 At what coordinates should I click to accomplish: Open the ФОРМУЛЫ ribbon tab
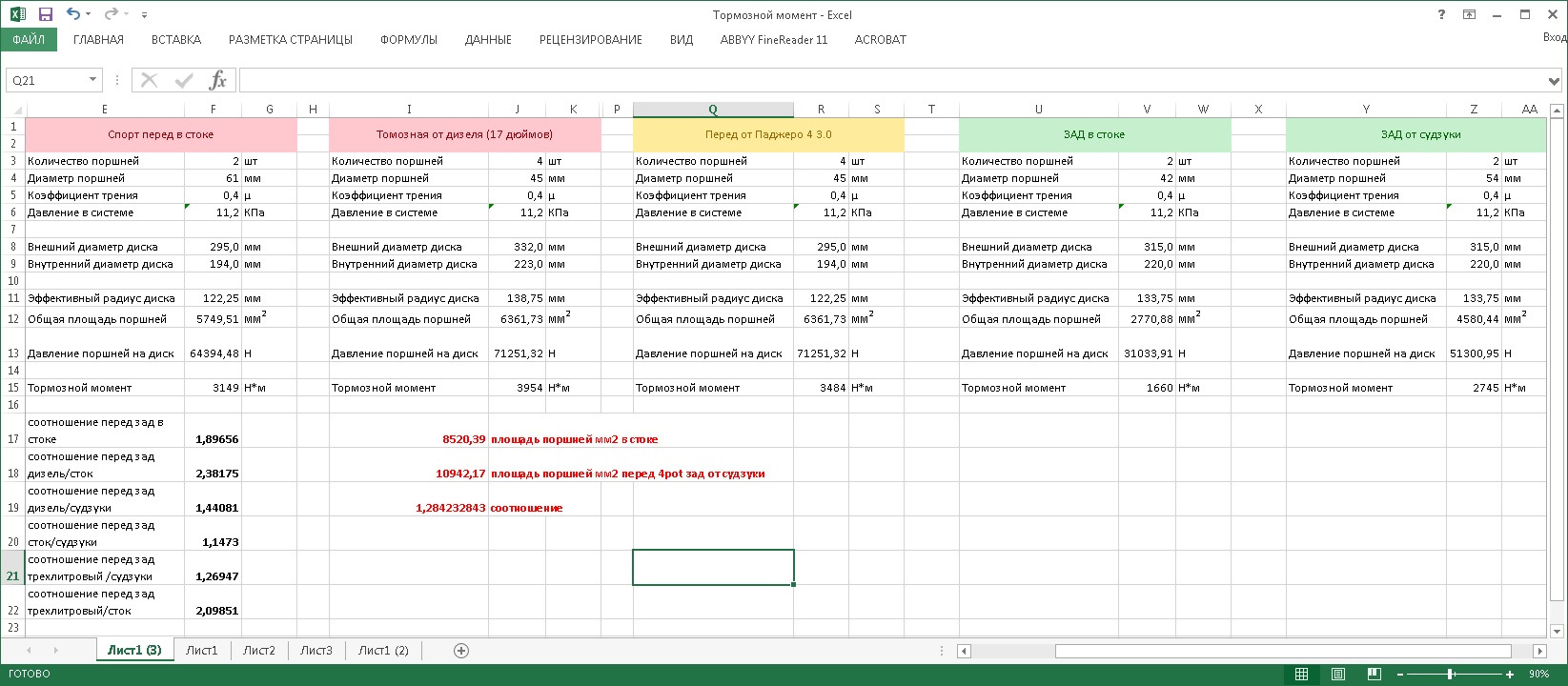point(408,40)
